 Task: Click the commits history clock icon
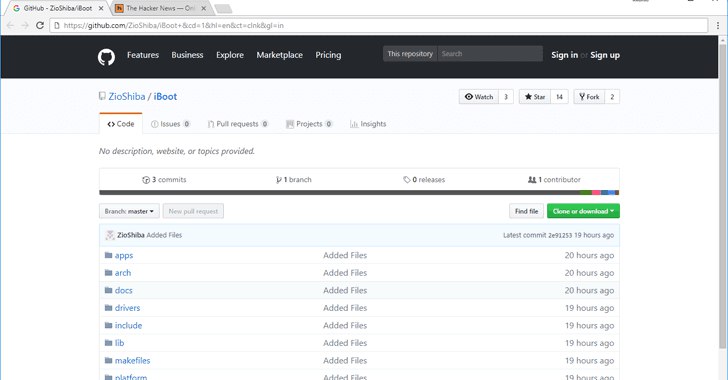click(146, 180)
